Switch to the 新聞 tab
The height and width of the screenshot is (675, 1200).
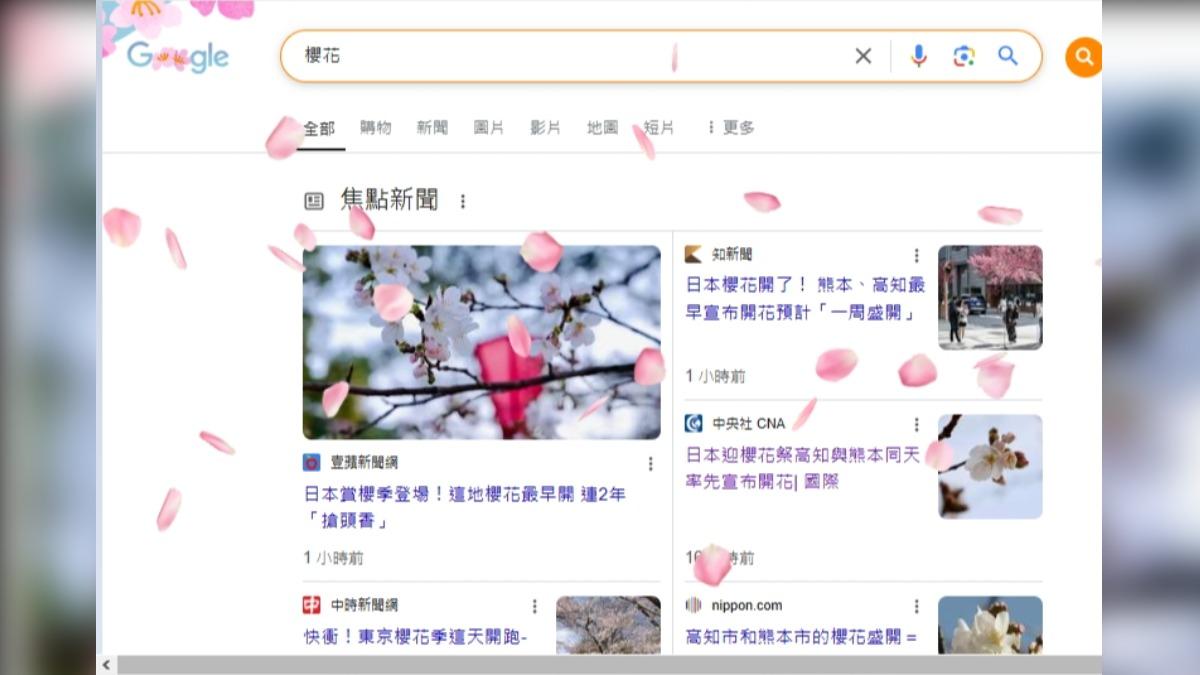432,128
